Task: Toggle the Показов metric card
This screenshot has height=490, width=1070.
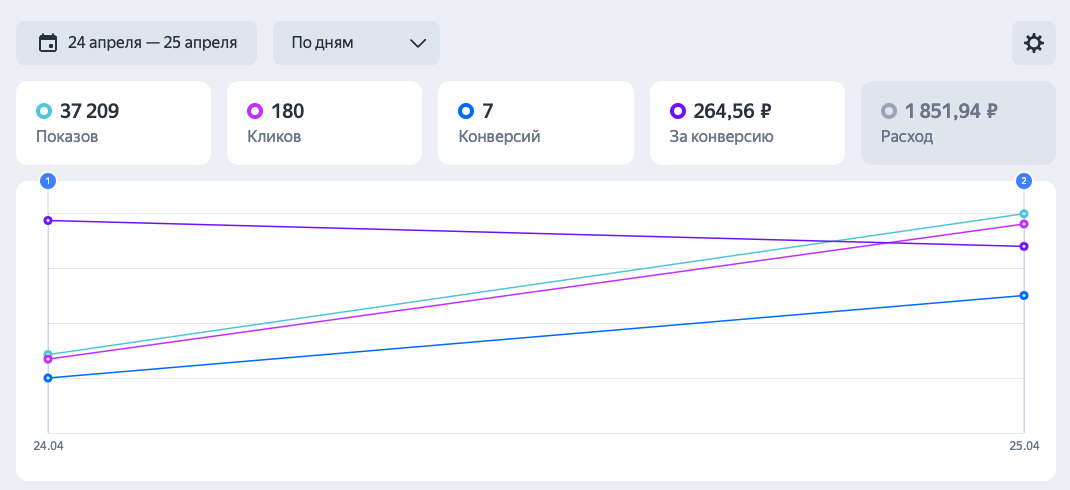Action: (113, 123)
